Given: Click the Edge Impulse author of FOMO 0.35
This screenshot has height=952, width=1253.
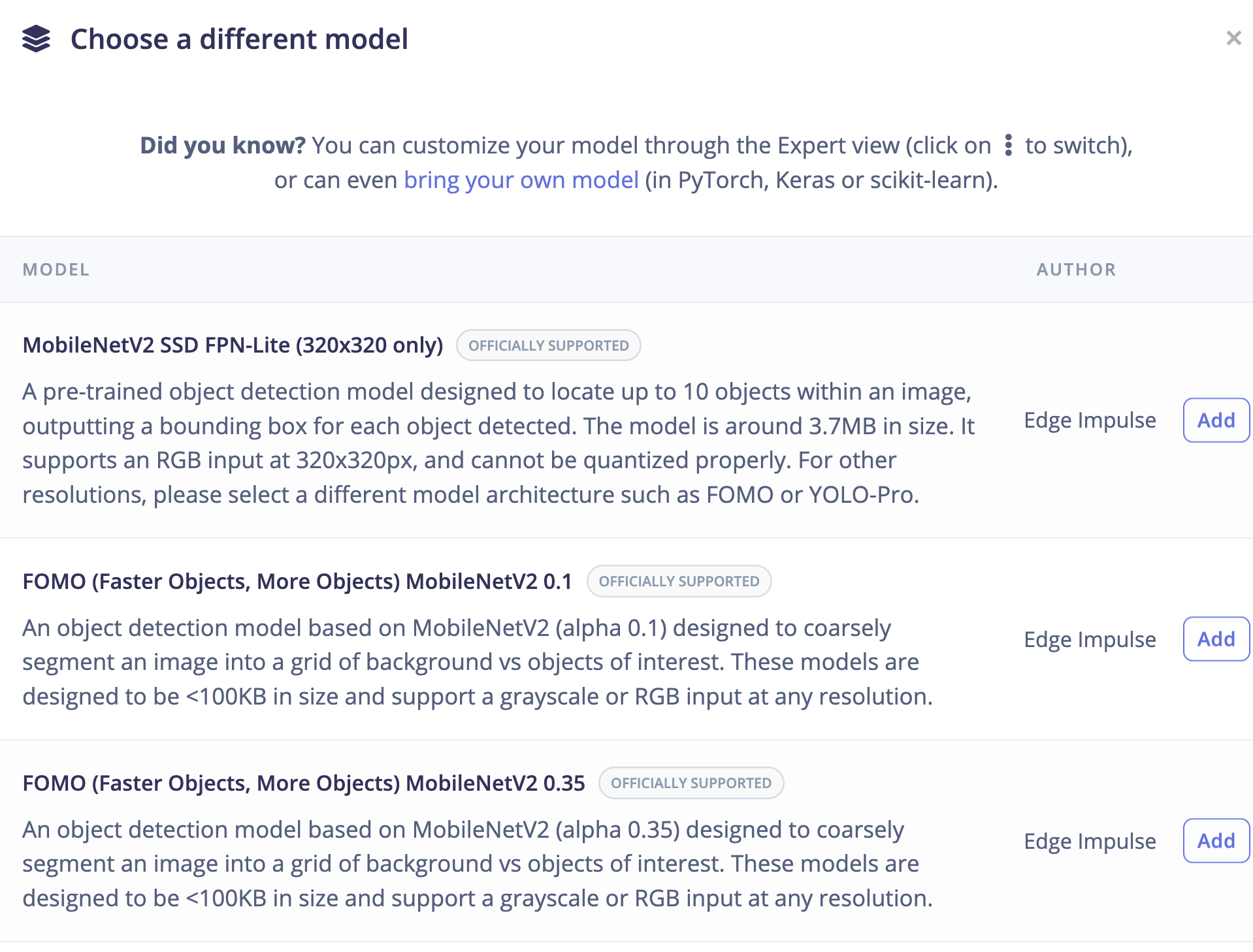Looking at the screenshot, I should pyautogui.click(x=1090, y=841).
